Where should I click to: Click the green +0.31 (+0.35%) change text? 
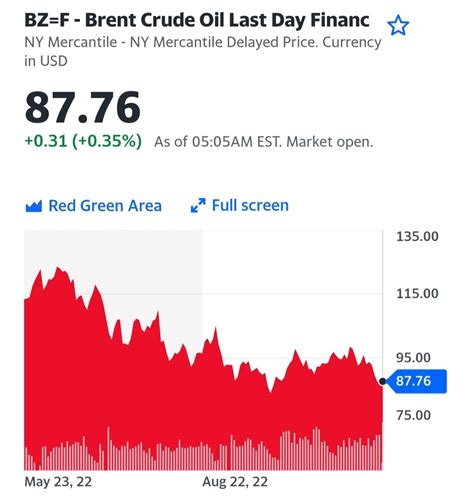pyautogui.click(x=83, y=141)
